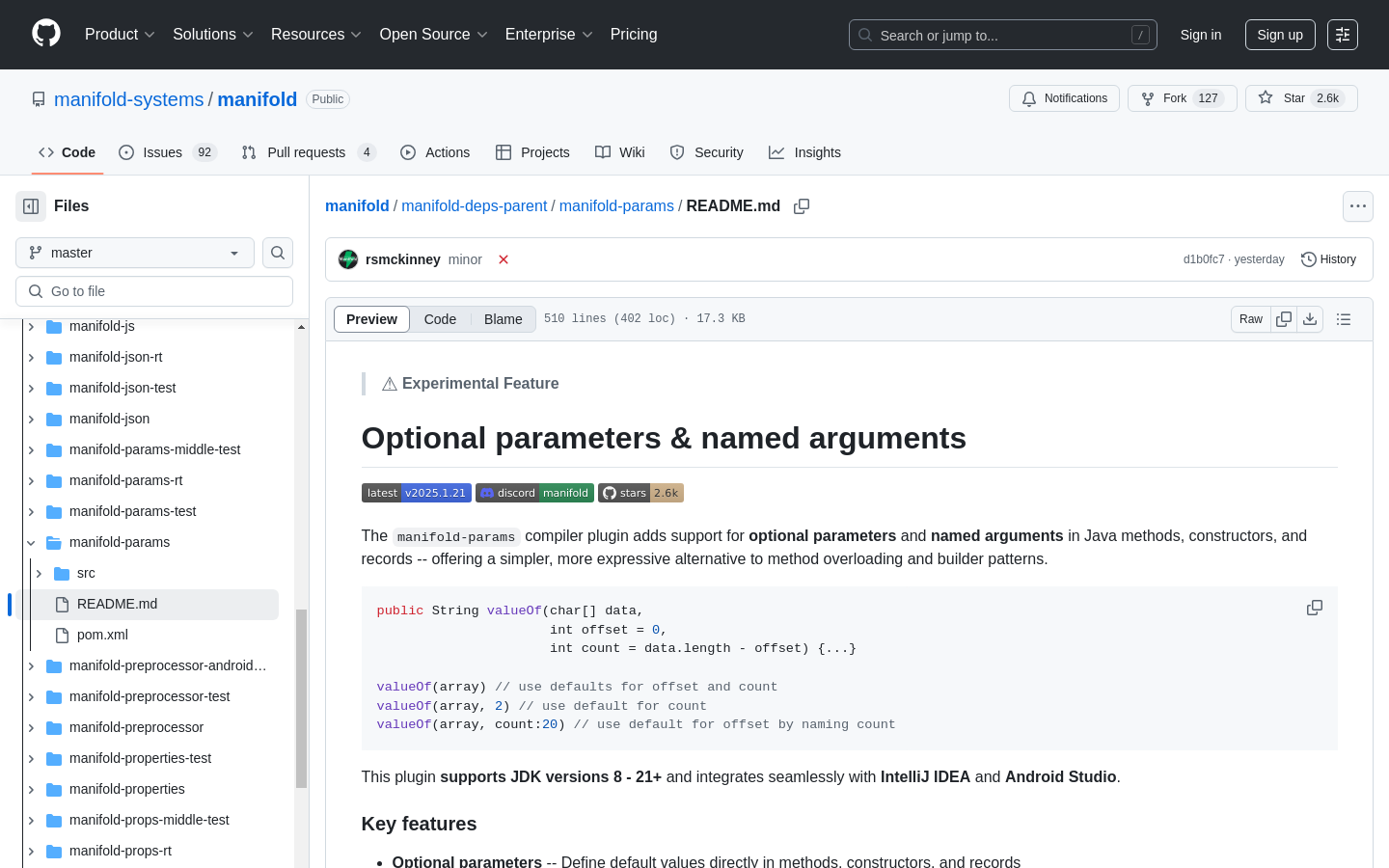Expand the src folder chevron
Image resolution: width=1389 pixels, height=868 pixels.
[x=39, y=573]
